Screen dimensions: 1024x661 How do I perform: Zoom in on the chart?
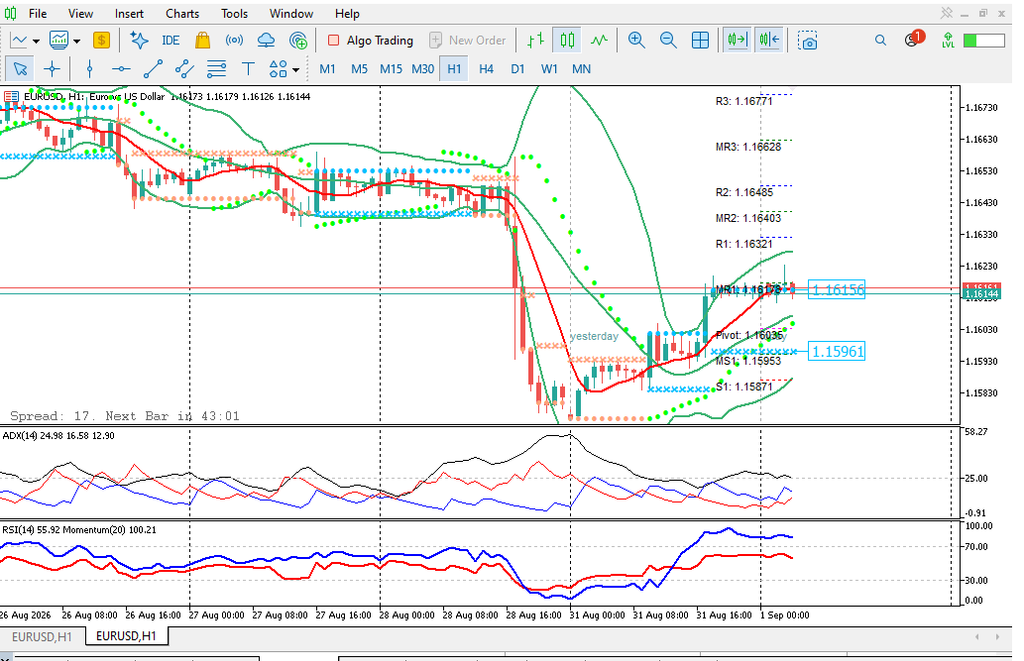pyautogui.click(x=636, y=40)
